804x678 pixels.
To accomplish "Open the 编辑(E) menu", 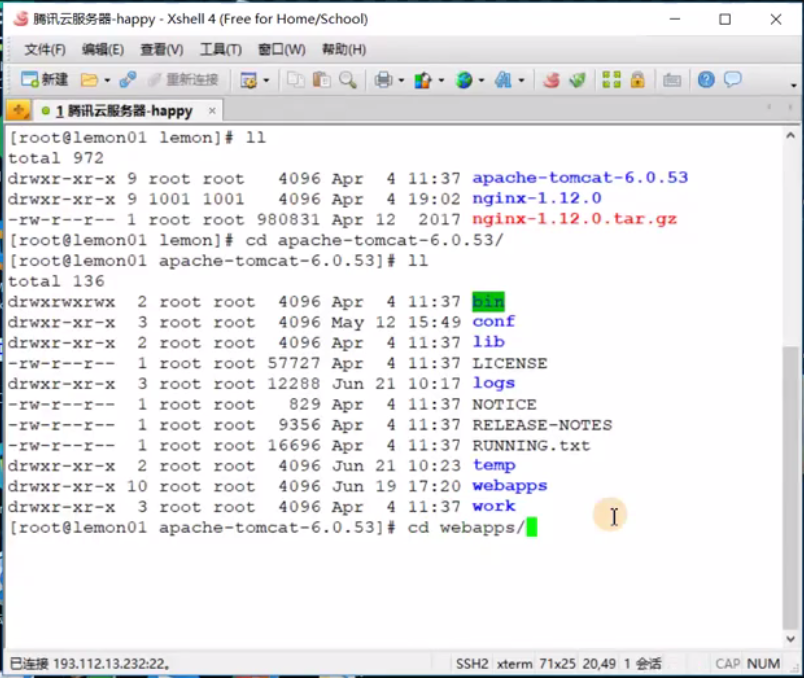I will (103, 50).
